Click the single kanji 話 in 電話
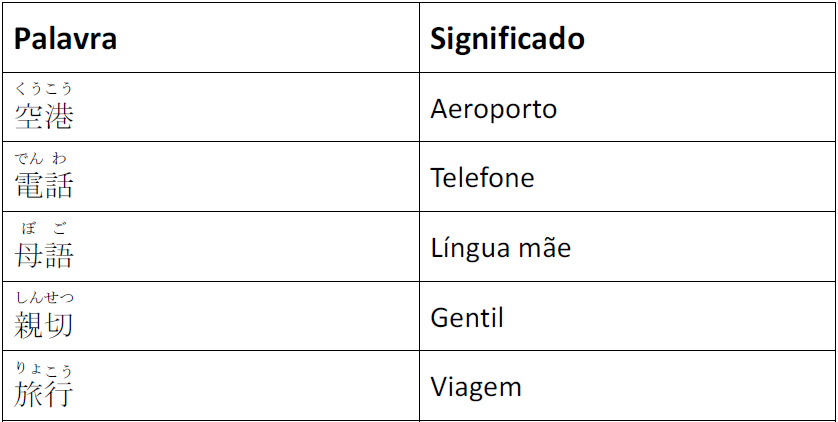This screenshot has height=422, width=838. coord(59,185)
